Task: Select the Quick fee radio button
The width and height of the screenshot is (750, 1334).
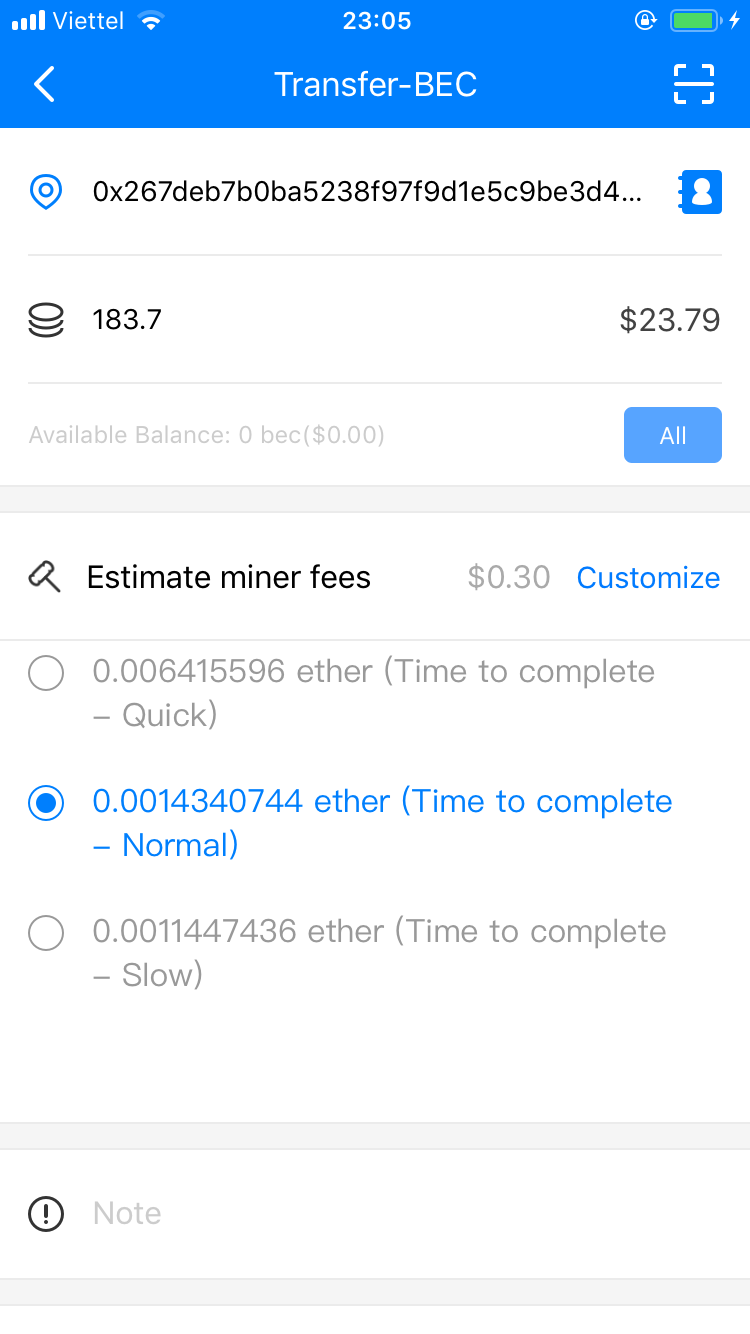Action: tap(46, 673)
